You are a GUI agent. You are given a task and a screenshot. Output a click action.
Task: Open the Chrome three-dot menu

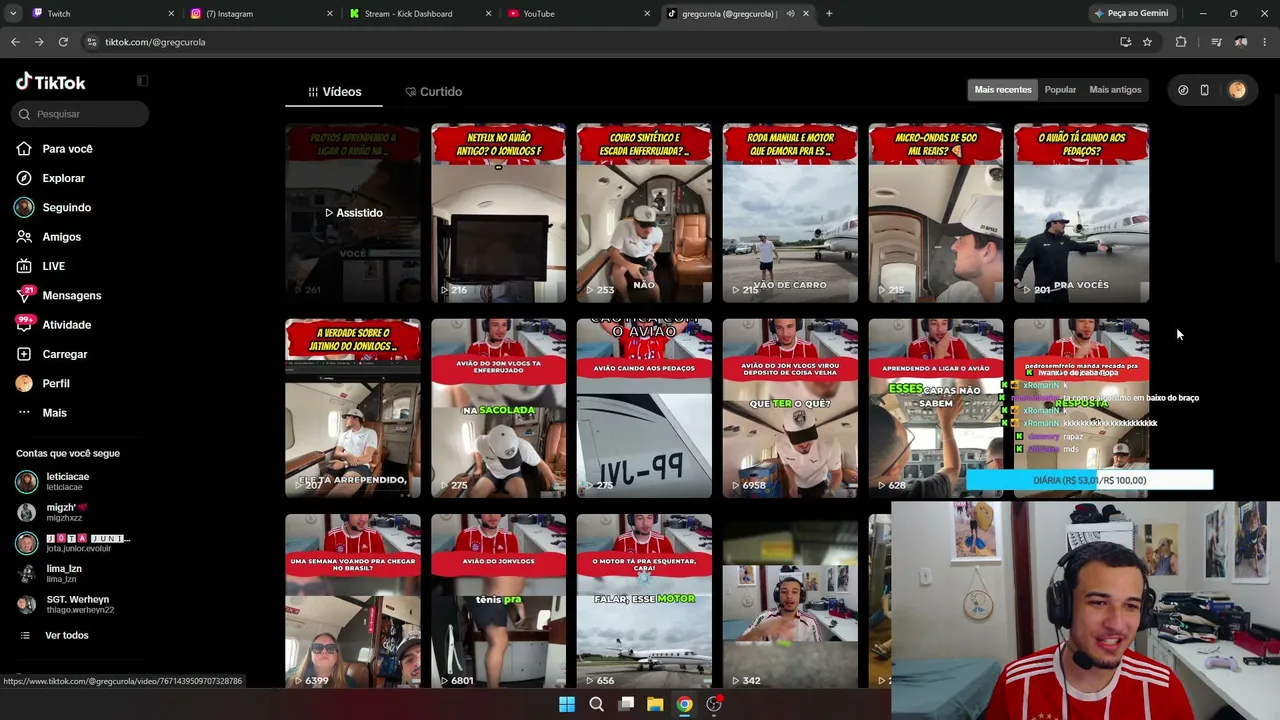[1265, 42]
